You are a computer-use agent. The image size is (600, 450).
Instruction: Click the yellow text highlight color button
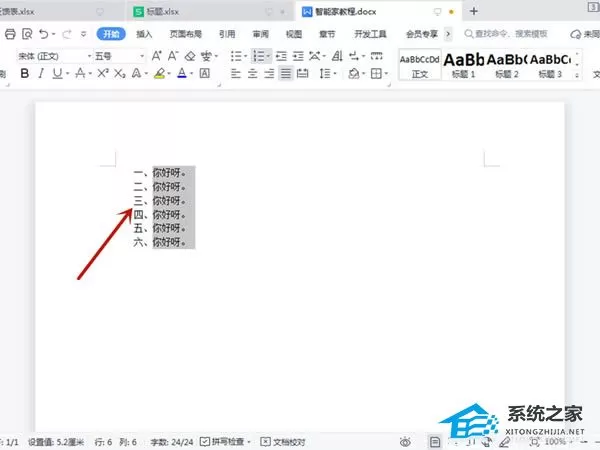160,73
